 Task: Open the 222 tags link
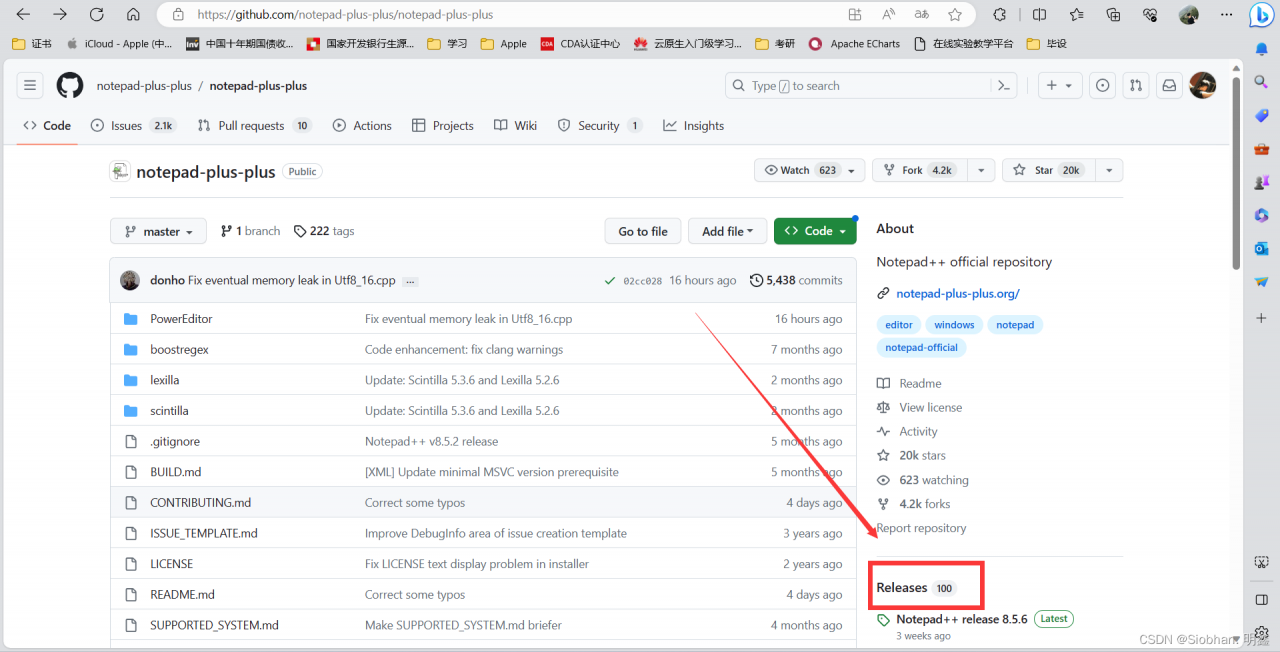click(x=324, y=231)
